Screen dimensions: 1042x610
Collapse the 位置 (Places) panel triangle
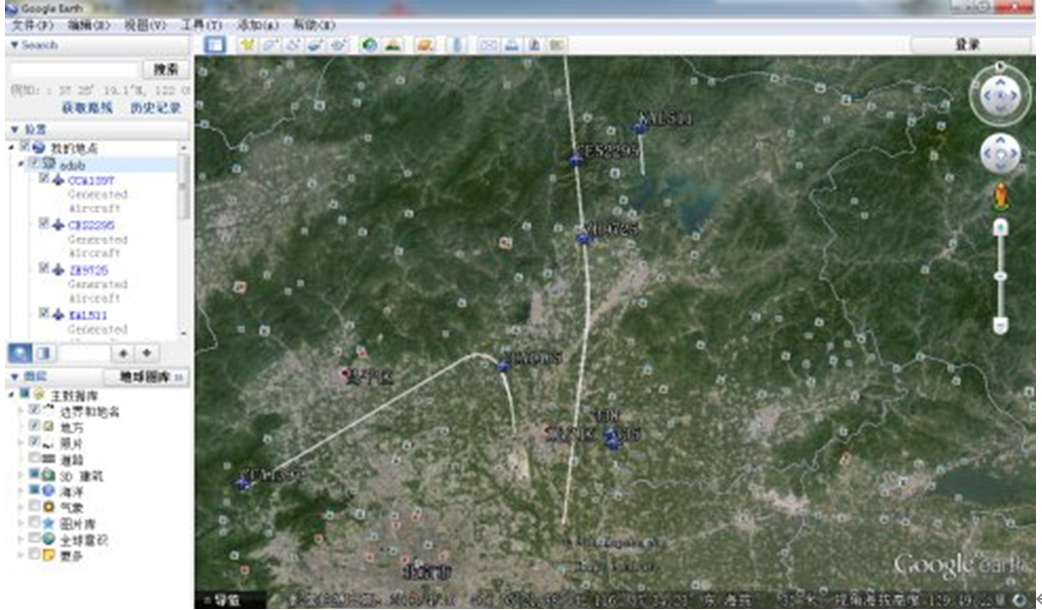[x=14, y=129]
